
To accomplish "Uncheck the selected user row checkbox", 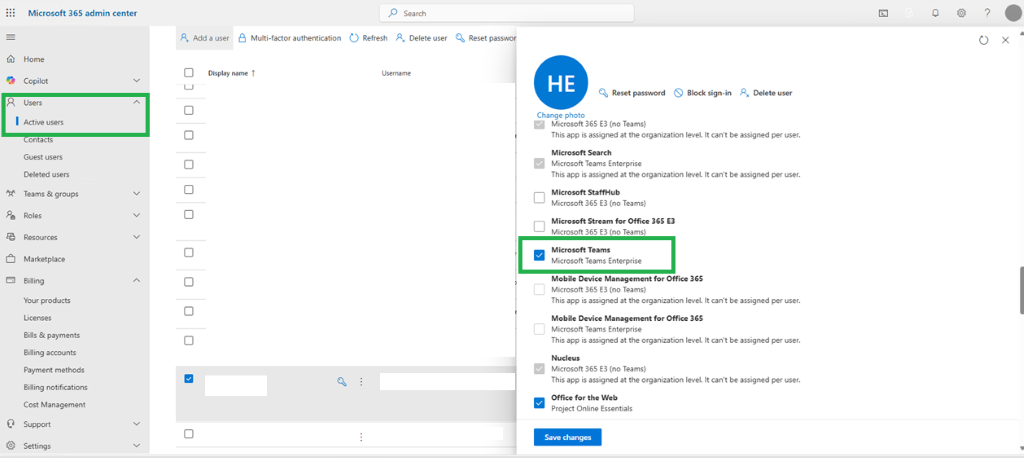I will click(x=189, y=378).
